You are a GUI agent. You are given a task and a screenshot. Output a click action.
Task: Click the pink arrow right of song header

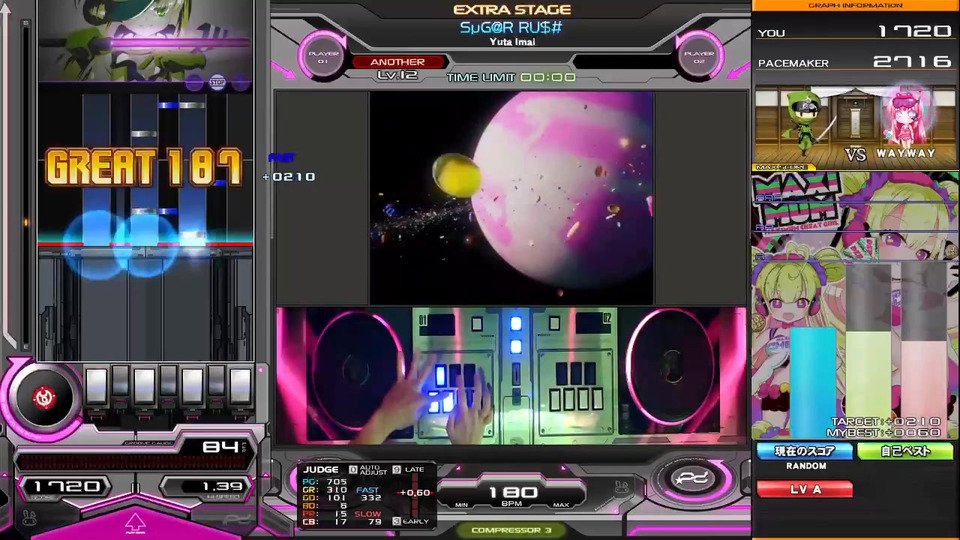[x=738, y=70]
